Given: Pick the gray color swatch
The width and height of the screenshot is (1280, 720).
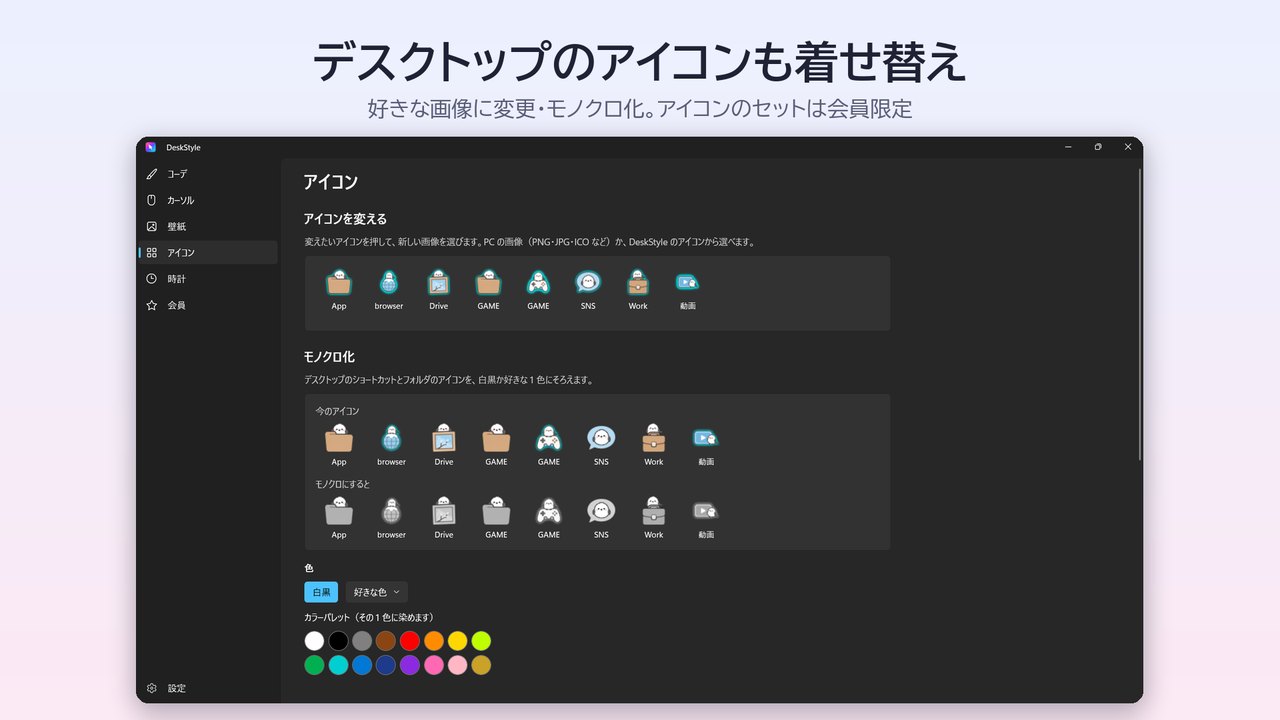Looking at the screenshot, I should click(x=362, y=641).
